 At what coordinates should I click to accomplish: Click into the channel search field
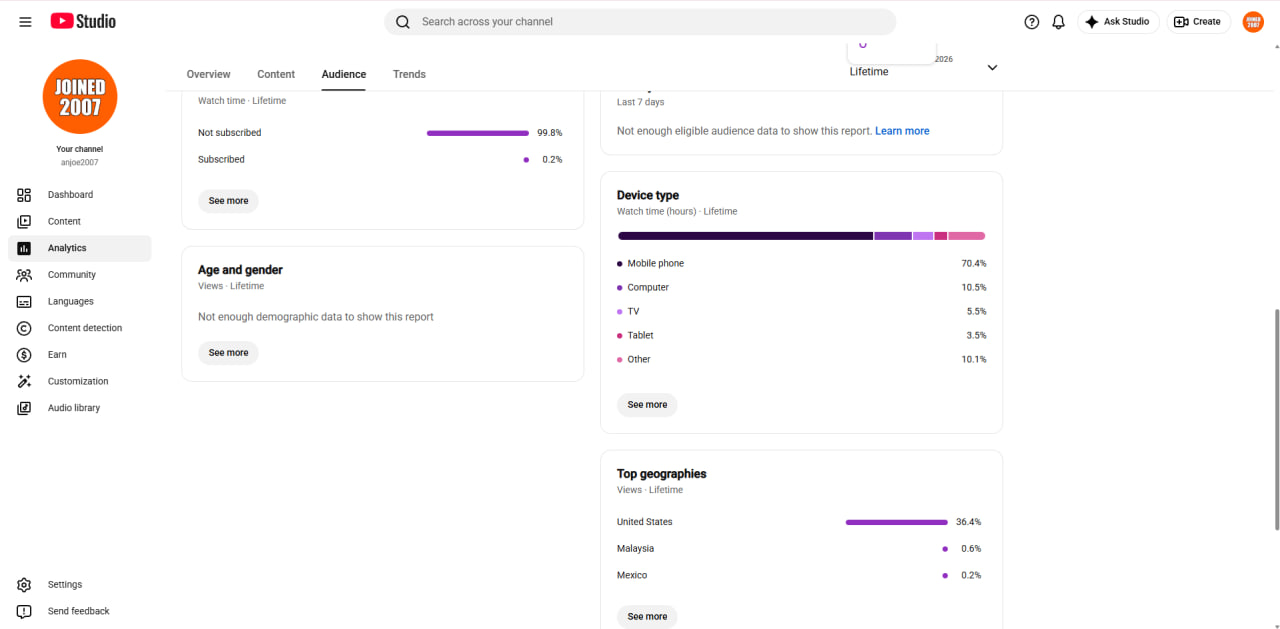point(640,22)
